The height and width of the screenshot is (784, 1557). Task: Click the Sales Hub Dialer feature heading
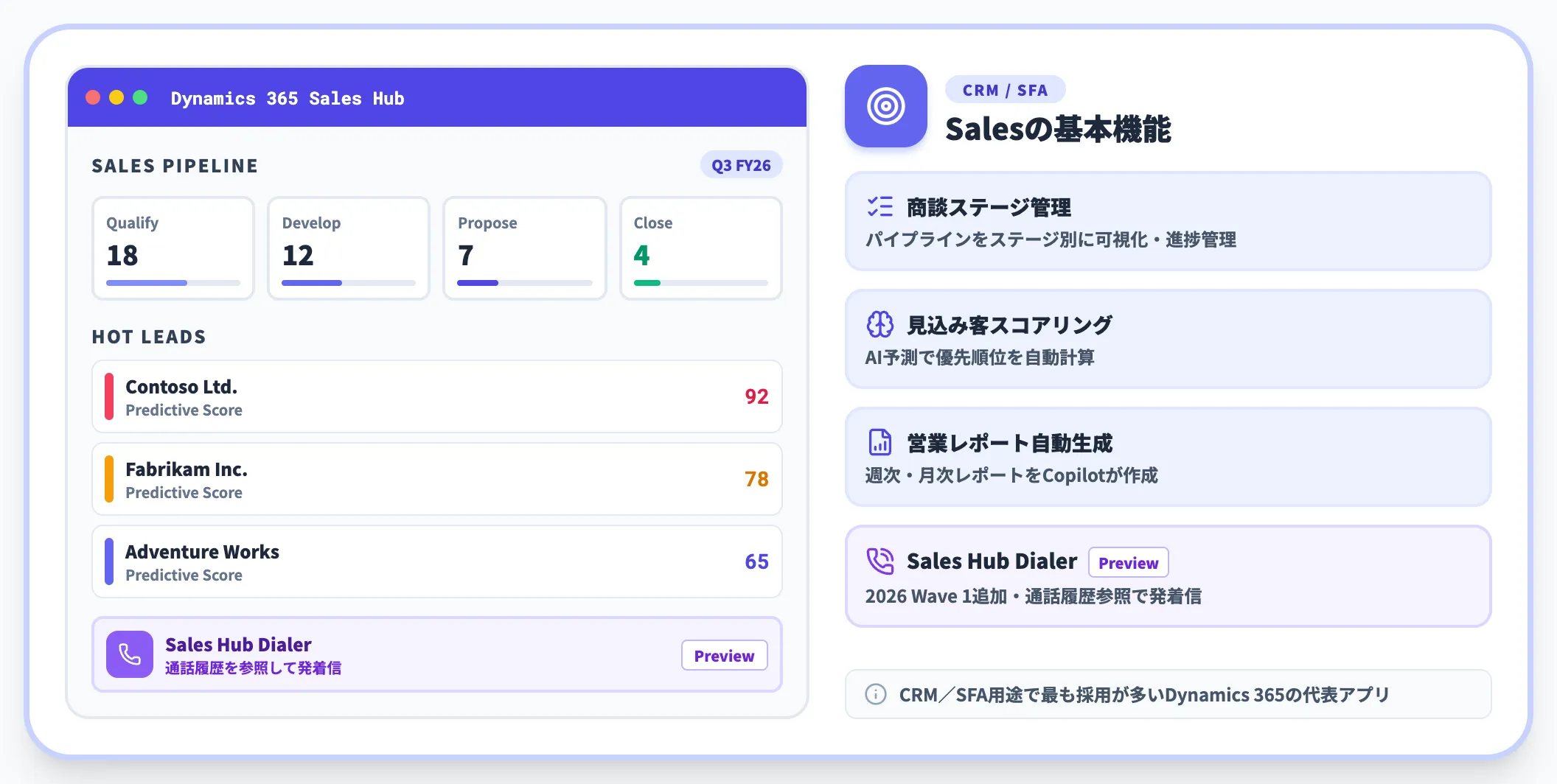tap(992, 561)
